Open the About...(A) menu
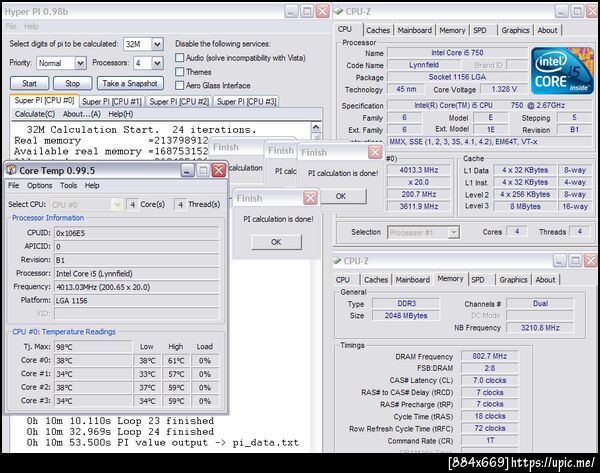This screenshot has width=600, height=473. 82,114
